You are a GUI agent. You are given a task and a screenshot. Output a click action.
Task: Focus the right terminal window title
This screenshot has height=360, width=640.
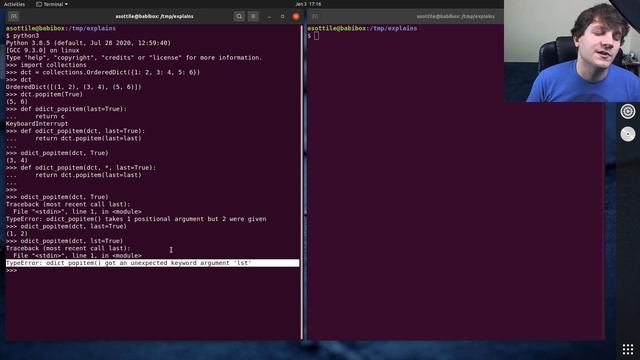[456, 16]
